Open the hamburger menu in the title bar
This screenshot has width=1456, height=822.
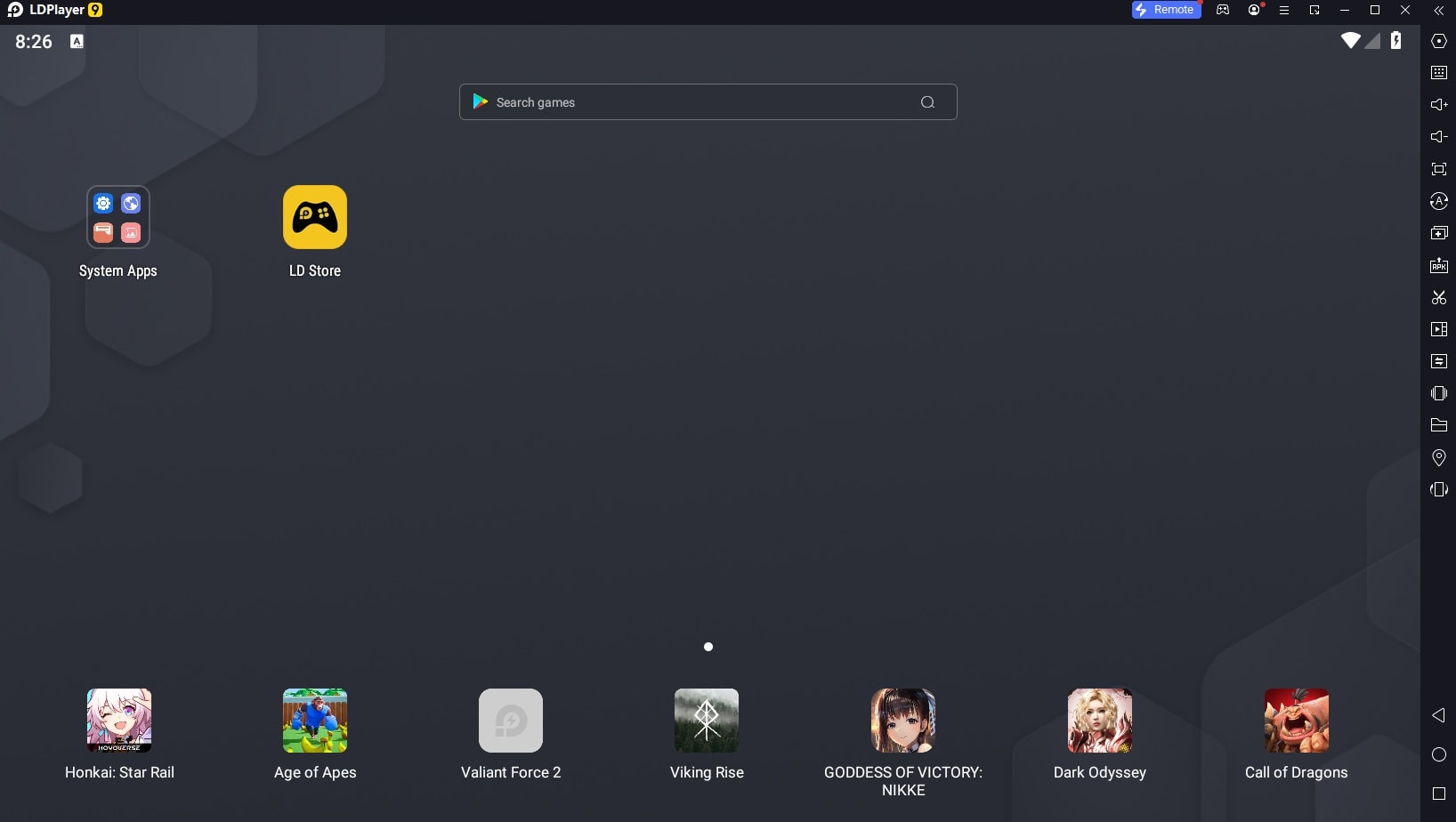pos(1284,10)
